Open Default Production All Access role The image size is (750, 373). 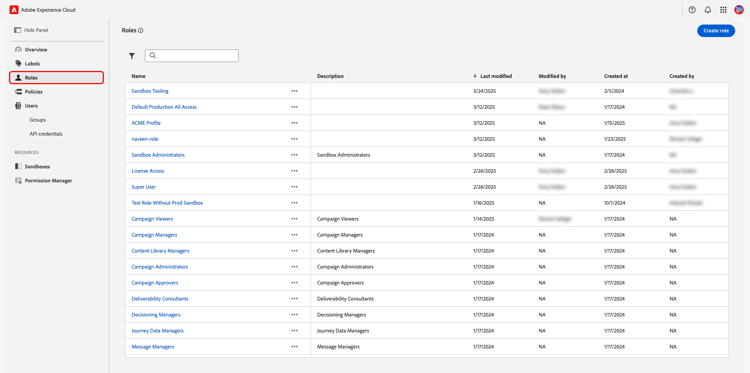[164, 107]
